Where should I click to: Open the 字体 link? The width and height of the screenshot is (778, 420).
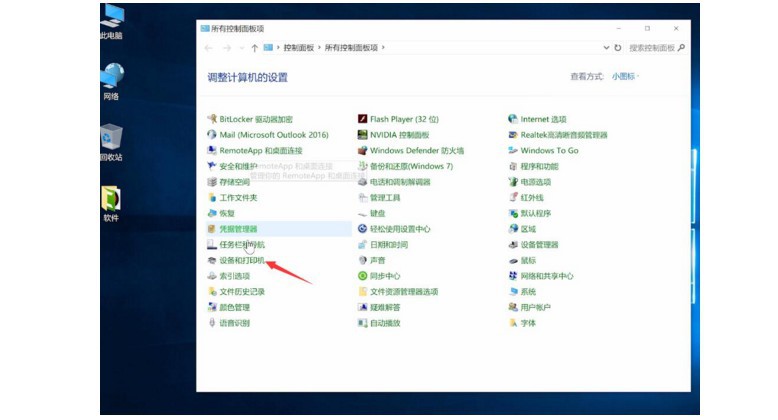528,323
